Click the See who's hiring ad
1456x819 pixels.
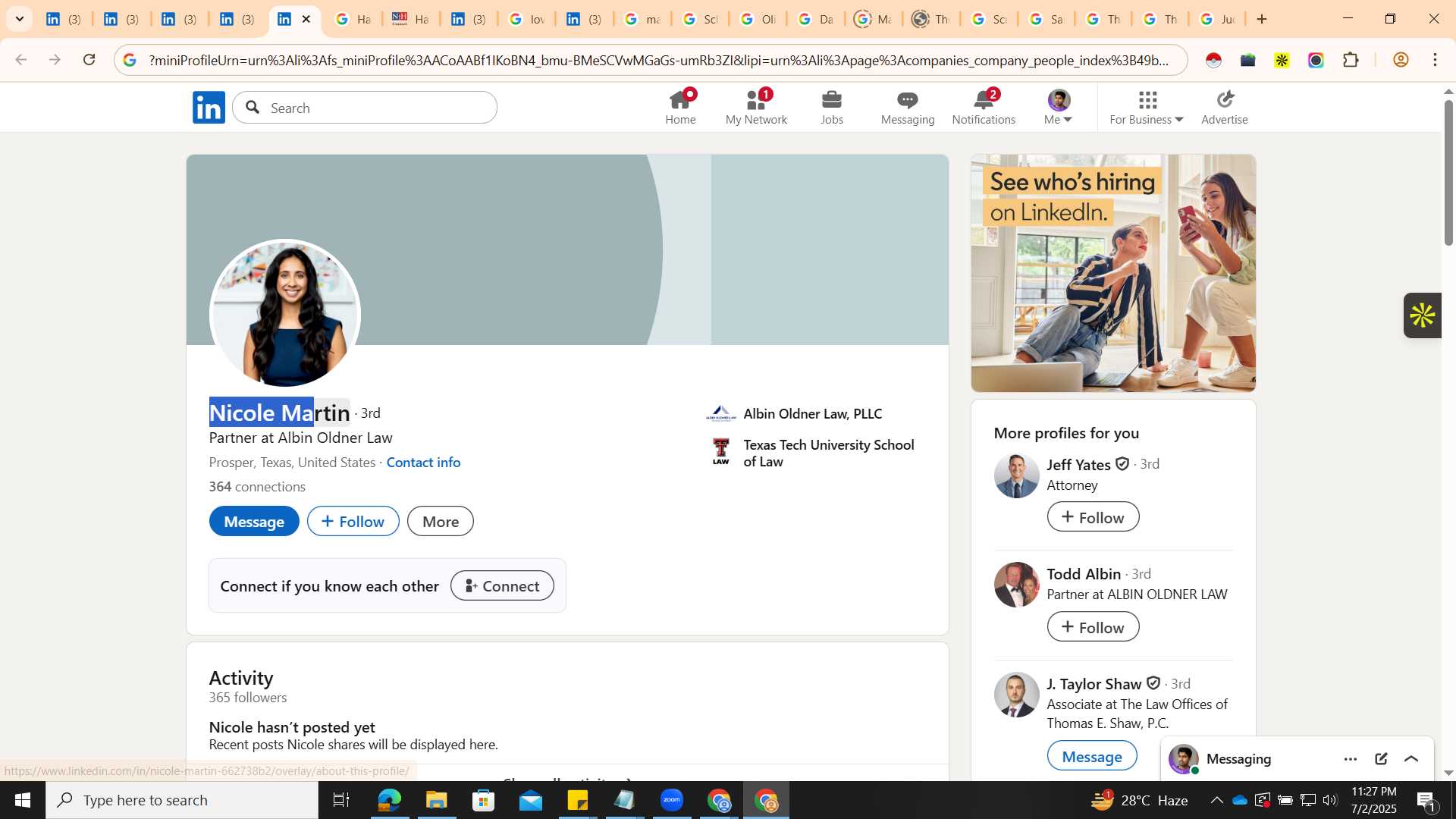pos(1113,273)
